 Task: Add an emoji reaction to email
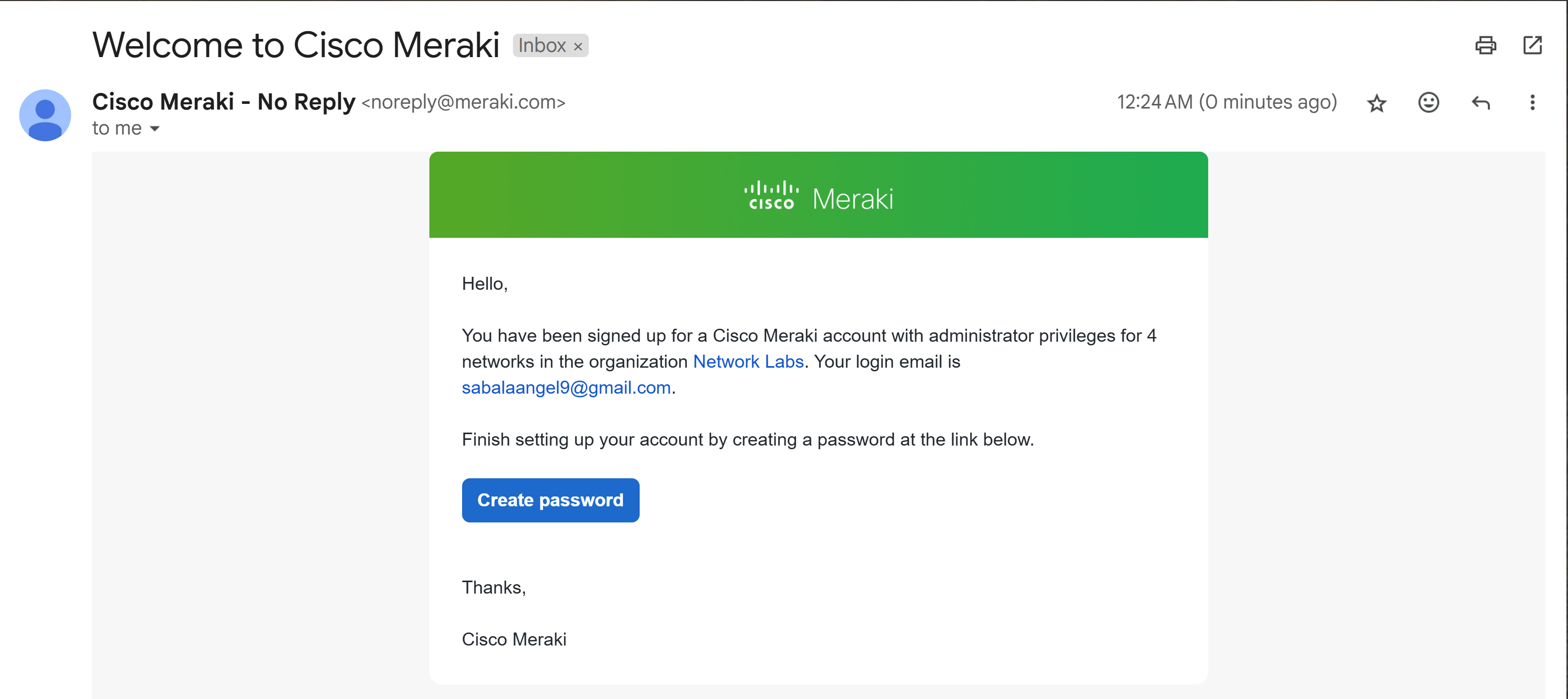(1428, 102)
